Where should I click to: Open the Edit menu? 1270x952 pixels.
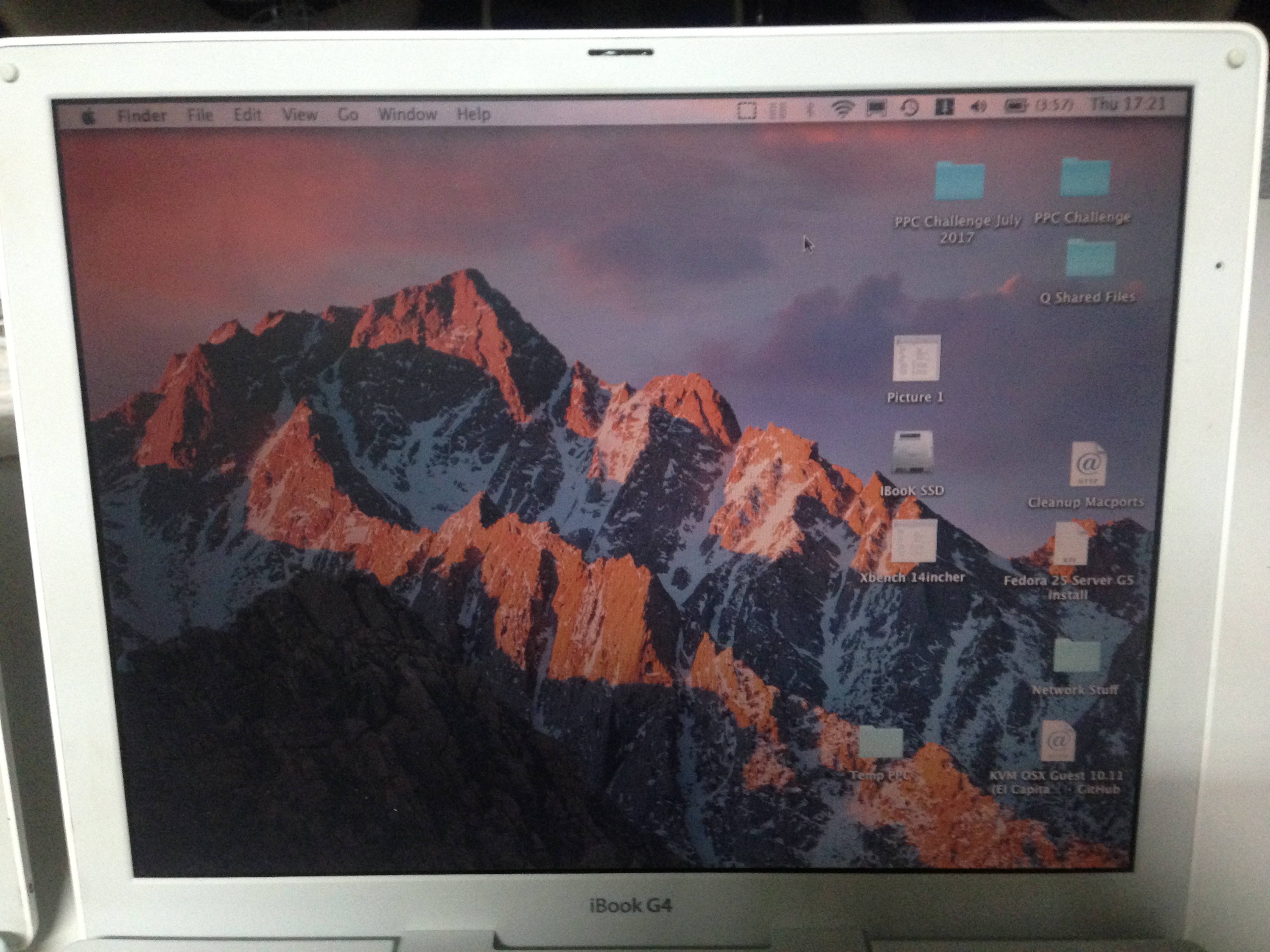(247, 115)
